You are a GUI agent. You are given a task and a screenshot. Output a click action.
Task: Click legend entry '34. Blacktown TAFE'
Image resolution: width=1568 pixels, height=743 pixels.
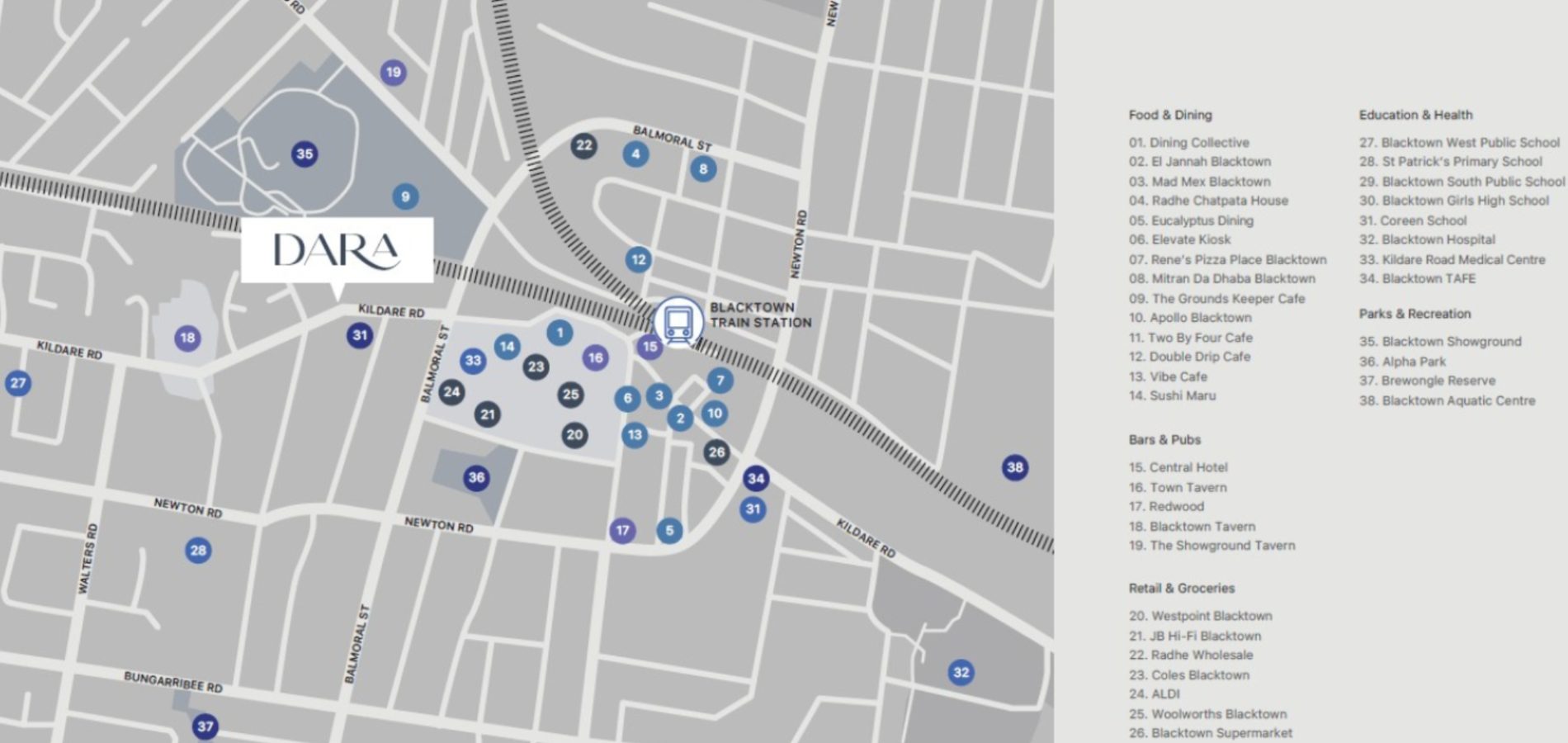pos(1418,279)
